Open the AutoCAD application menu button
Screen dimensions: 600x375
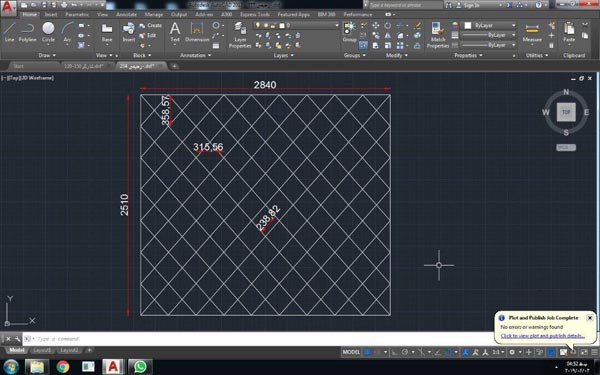pos(8,8)
